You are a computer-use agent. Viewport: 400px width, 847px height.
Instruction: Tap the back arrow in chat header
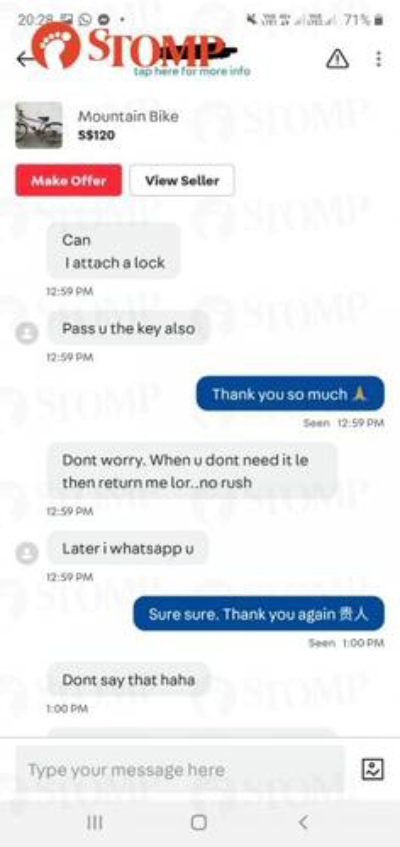(x=24, y=58)
